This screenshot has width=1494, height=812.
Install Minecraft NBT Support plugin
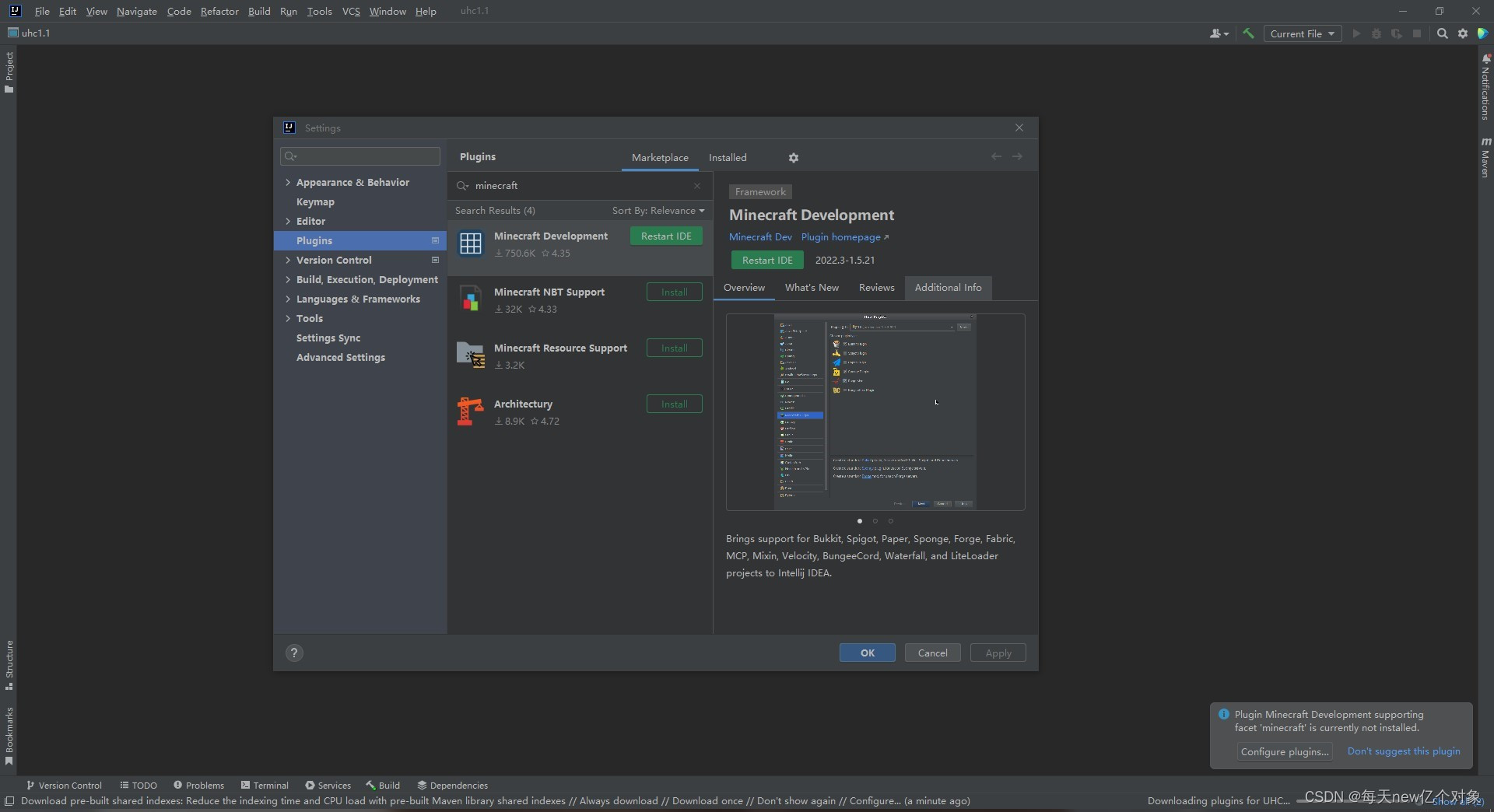[x=675, y=292]
